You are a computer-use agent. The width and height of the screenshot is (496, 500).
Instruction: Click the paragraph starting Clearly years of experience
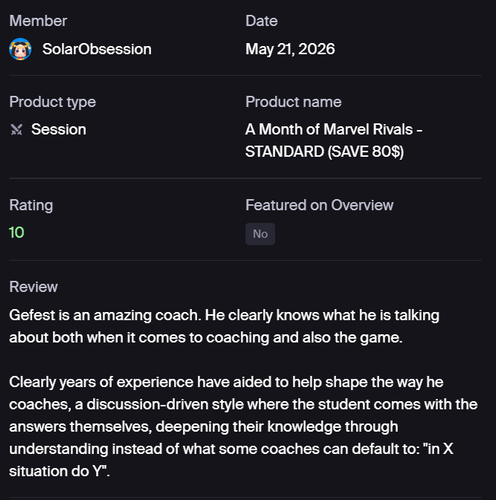click(243, 427)
